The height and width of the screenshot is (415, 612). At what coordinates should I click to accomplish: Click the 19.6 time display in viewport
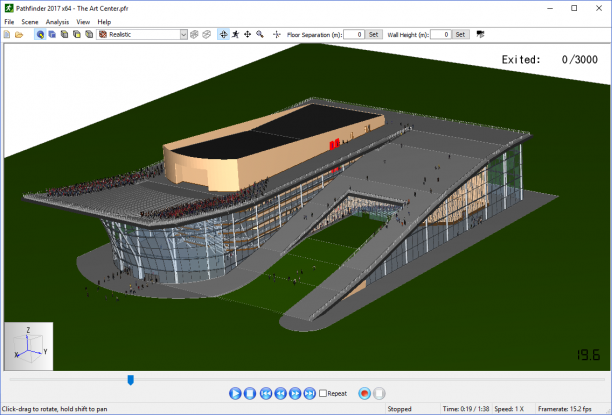(588, 355)
